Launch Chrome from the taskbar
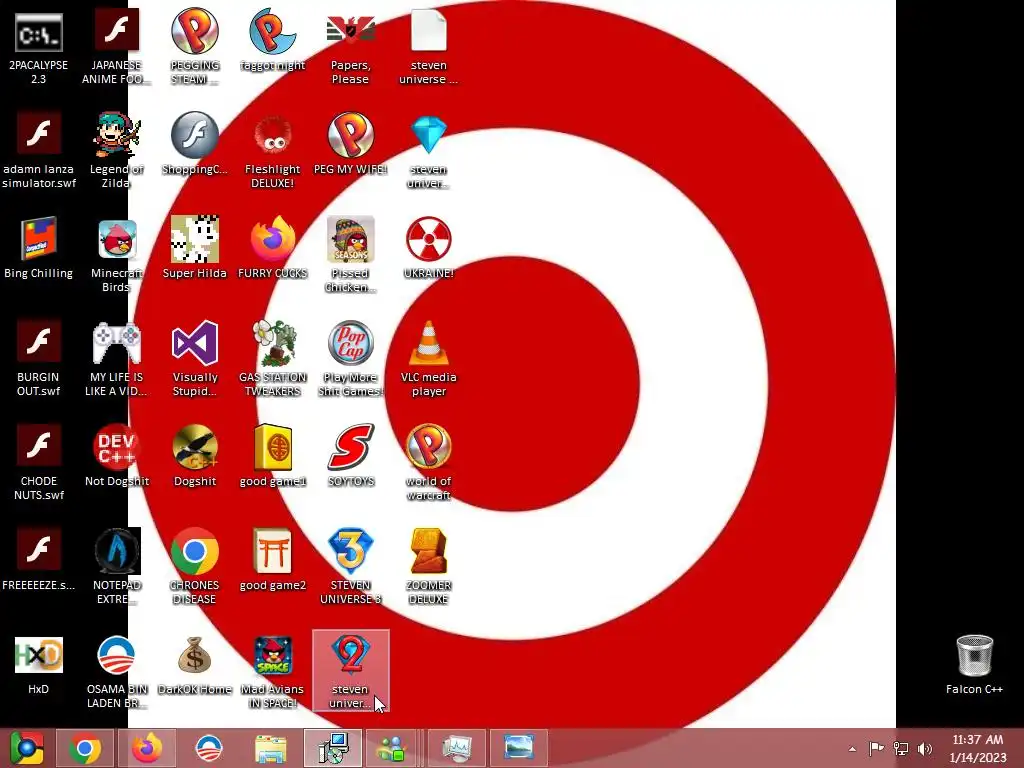The image size is (1024, 768). coord(85,748)
